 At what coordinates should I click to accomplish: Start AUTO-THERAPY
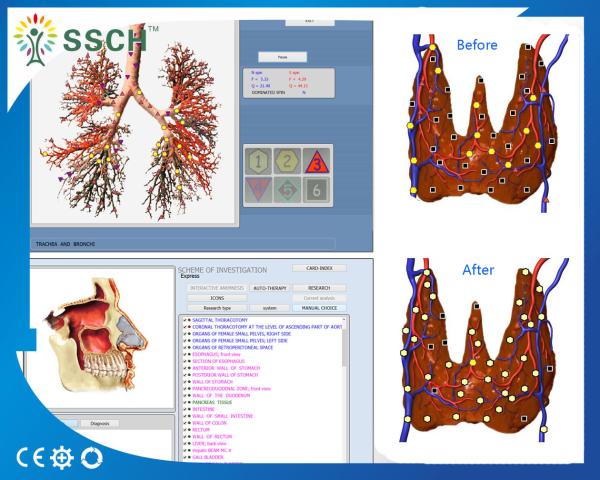pos(270,288)
